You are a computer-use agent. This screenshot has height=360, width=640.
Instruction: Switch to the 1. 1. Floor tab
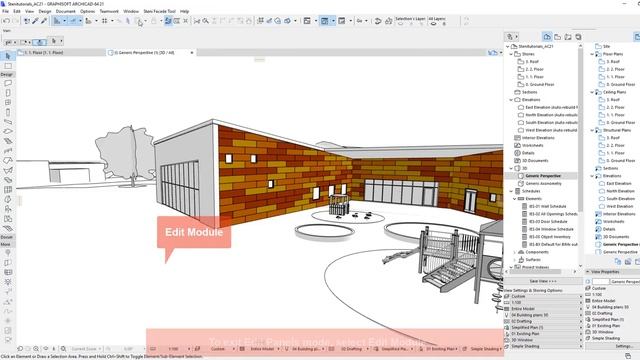click(60, 53)
